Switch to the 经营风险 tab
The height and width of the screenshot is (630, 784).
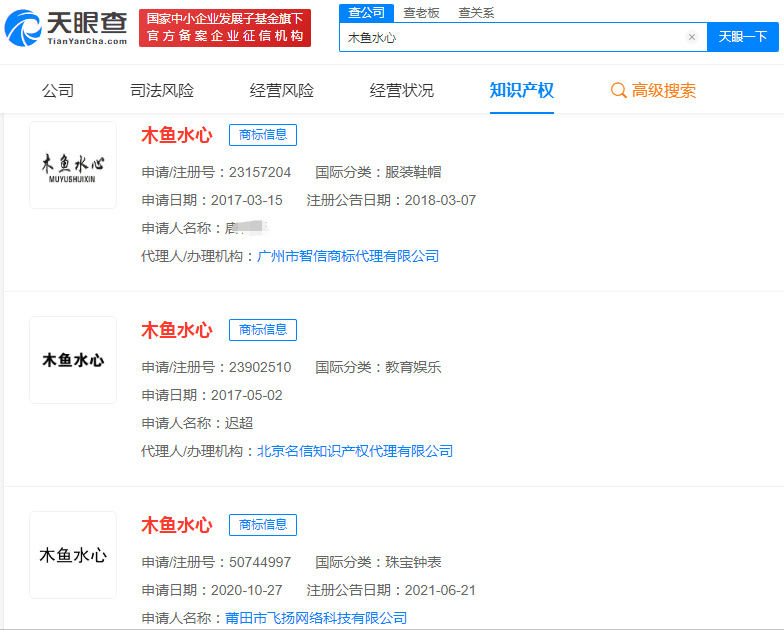coord(282,90)
